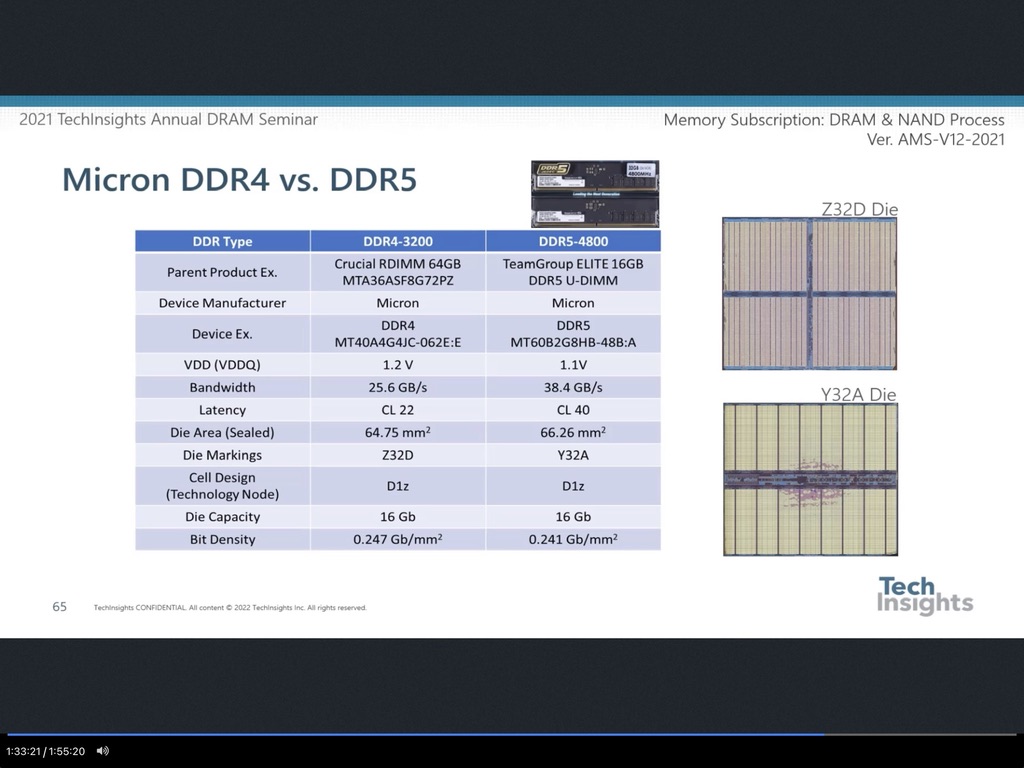Screen dimensions: 1024x768
Task: Click the unplayed end of the progress bar
Action: coord(920,735)
